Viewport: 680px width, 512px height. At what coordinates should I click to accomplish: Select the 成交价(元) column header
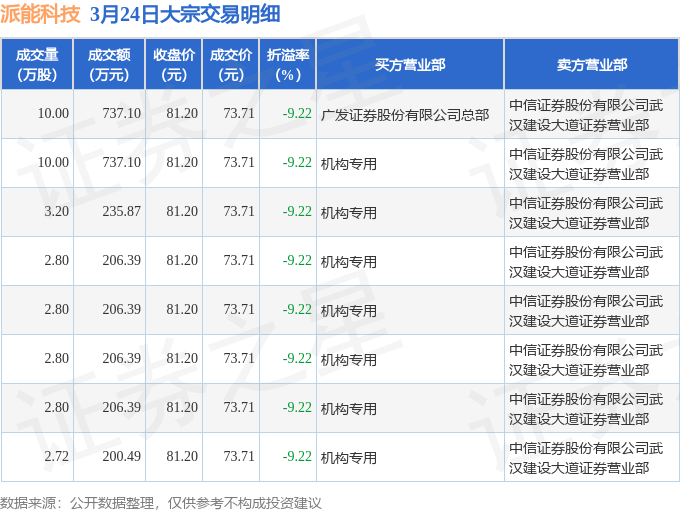pos(231,65)
